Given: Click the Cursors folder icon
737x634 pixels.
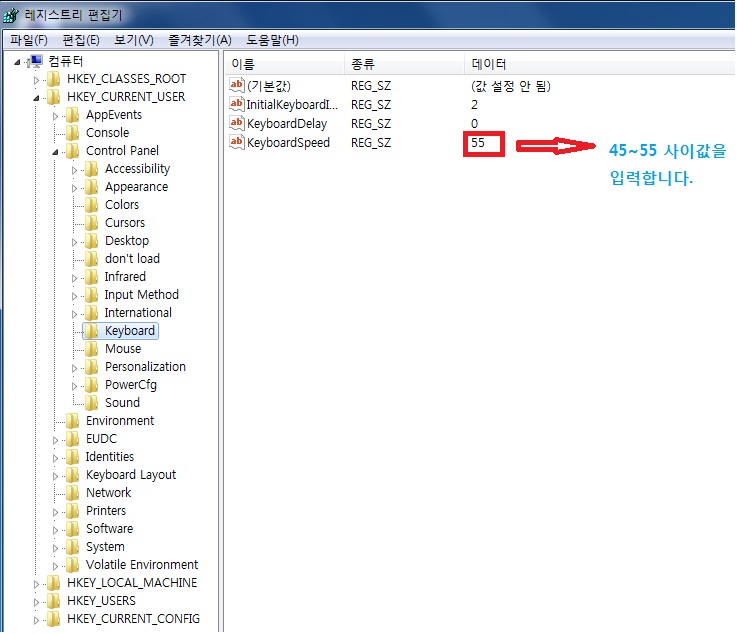Looking at the screenshot, I should [91, 223].
